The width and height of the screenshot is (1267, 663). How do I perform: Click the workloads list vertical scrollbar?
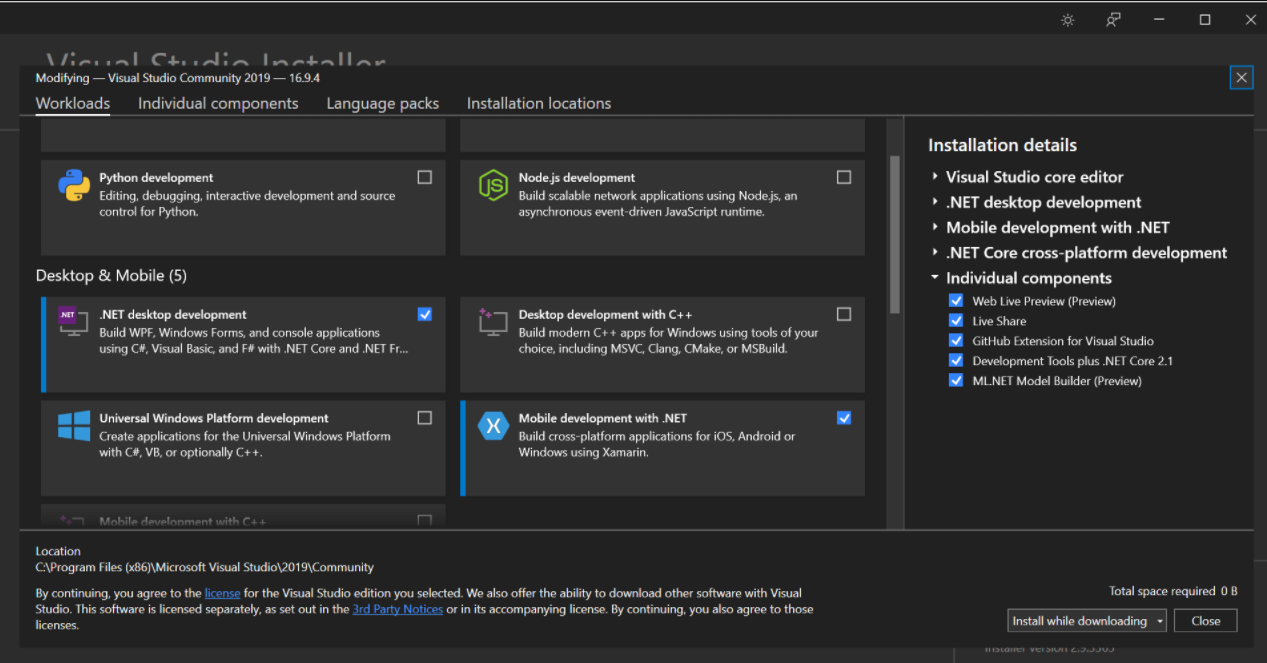(895, 235)
